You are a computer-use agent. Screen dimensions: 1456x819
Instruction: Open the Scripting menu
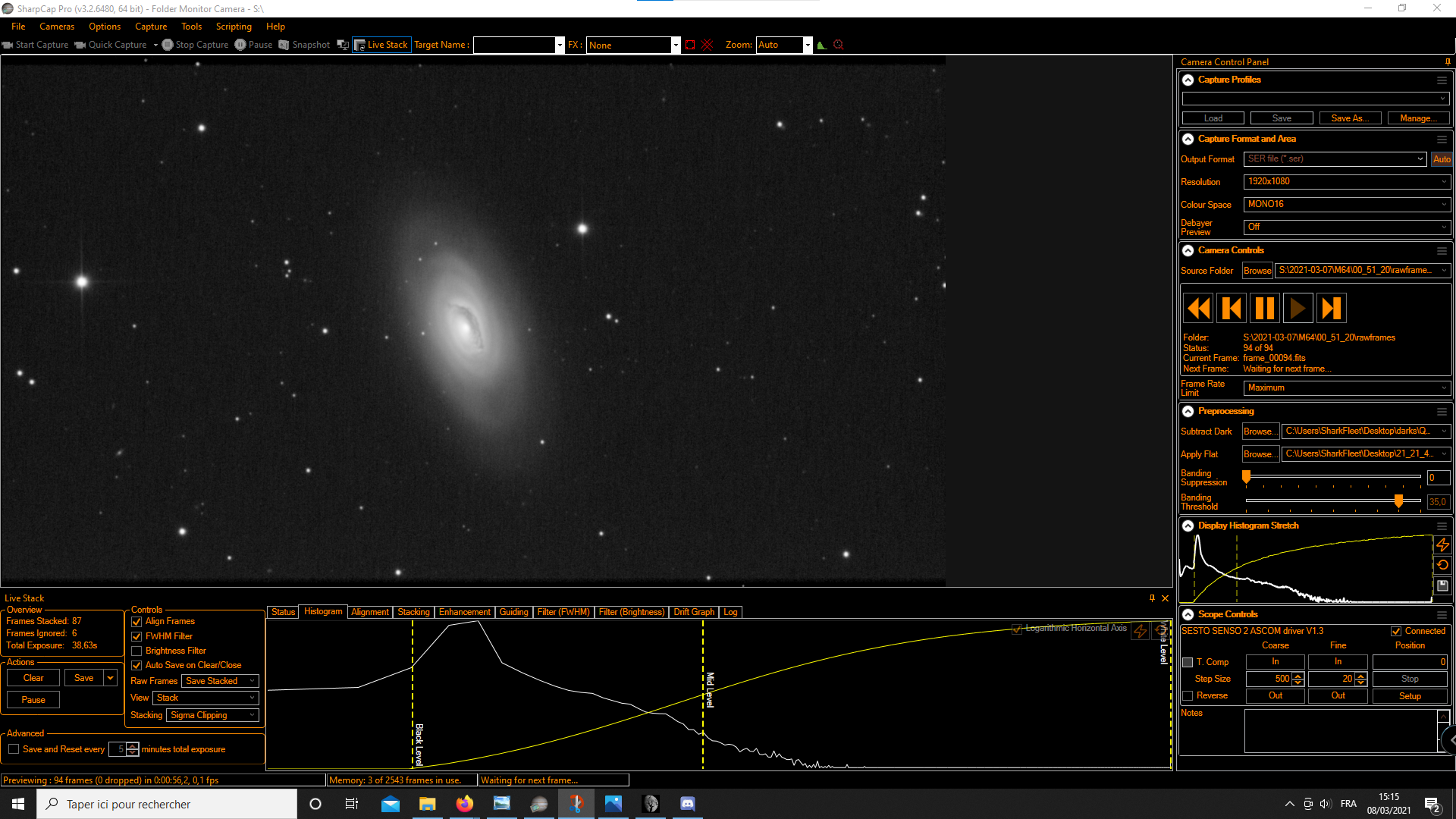(234, 27)
